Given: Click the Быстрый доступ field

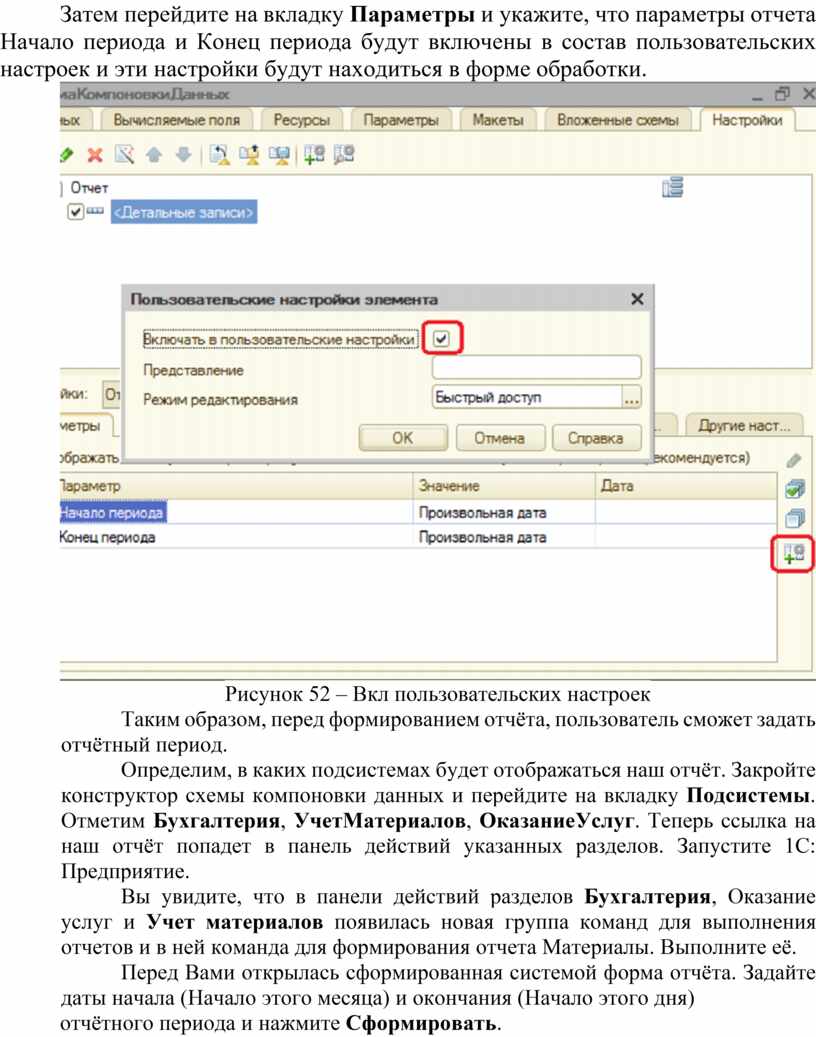Looking at the screenshot, I should point(527,397).
